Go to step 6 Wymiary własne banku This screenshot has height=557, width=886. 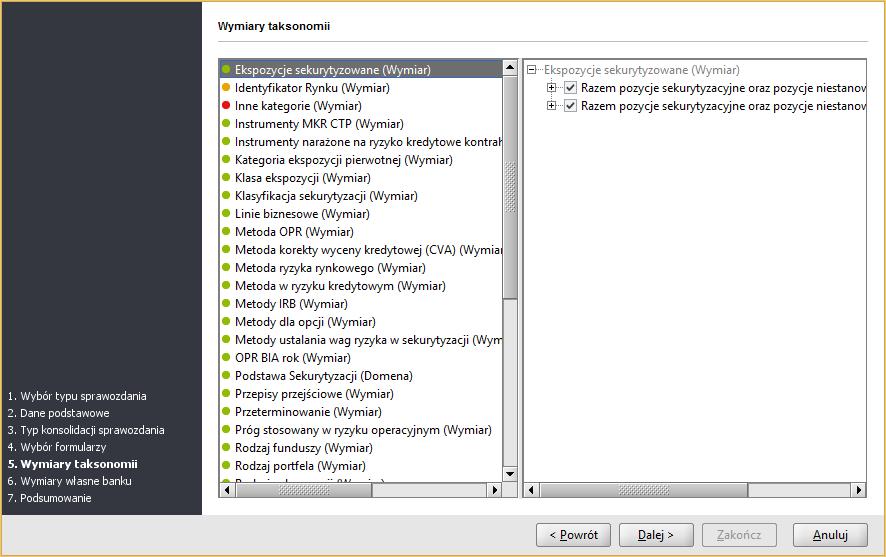[70, 481]
